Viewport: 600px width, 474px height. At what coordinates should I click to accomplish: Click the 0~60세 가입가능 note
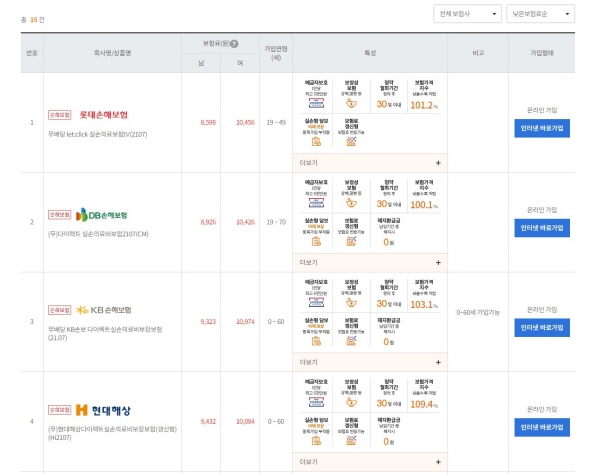(478, 313)
